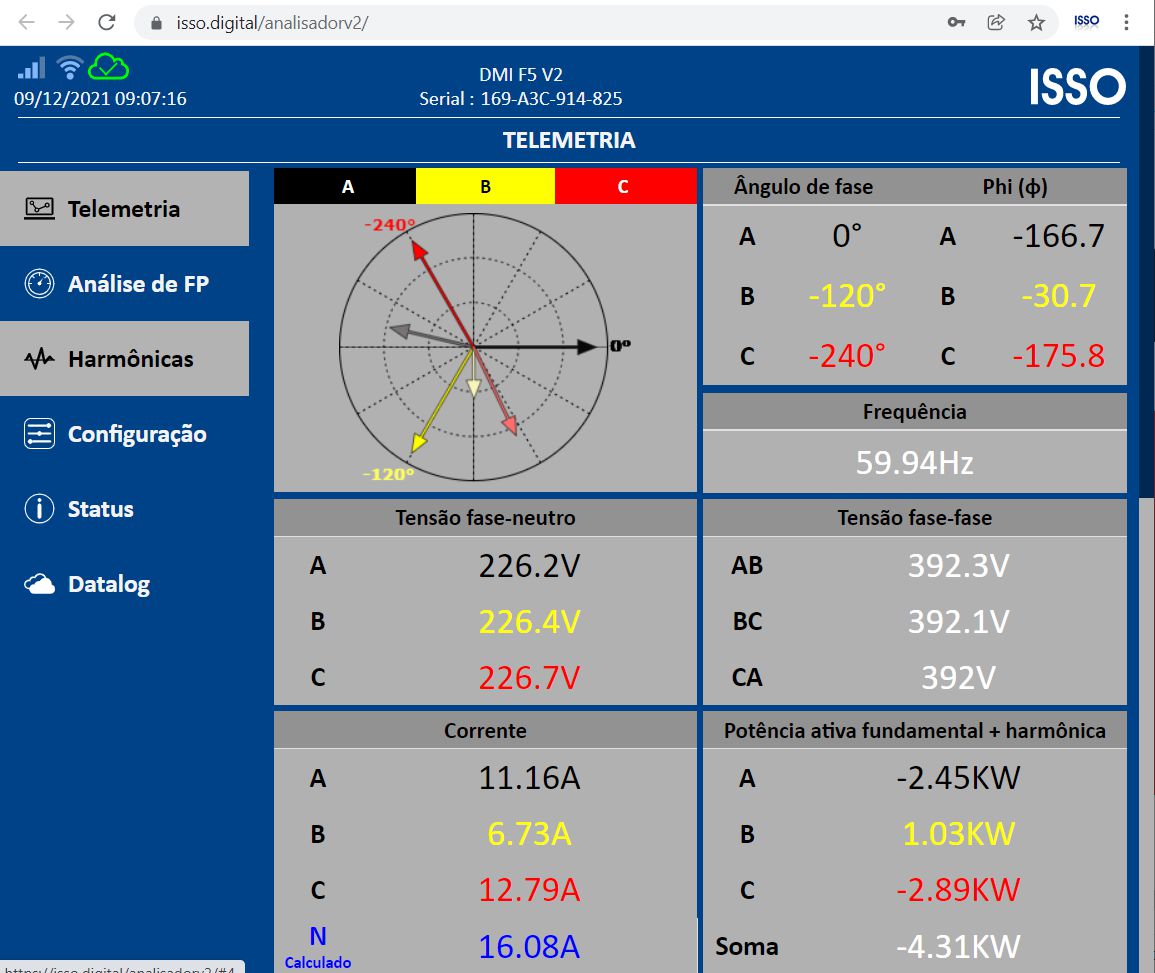Screen dimensions: 1155x973
Task: Click the WiFi signal status icon
Action: (69, 67)
